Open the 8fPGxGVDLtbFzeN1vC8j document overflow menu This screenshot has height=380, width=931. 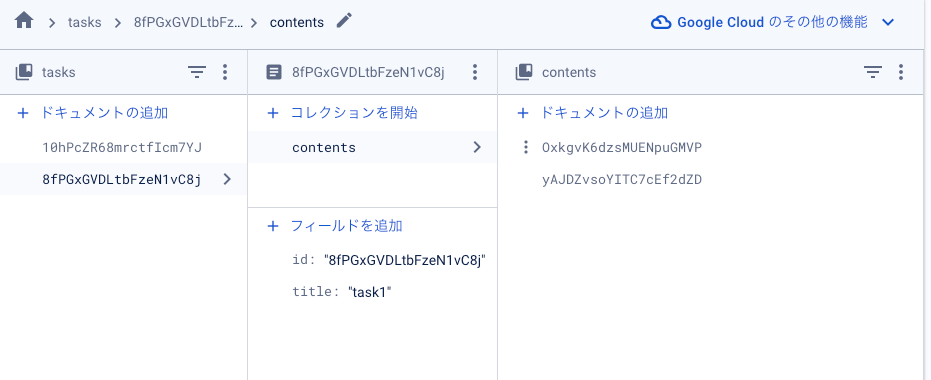point(474,72)
